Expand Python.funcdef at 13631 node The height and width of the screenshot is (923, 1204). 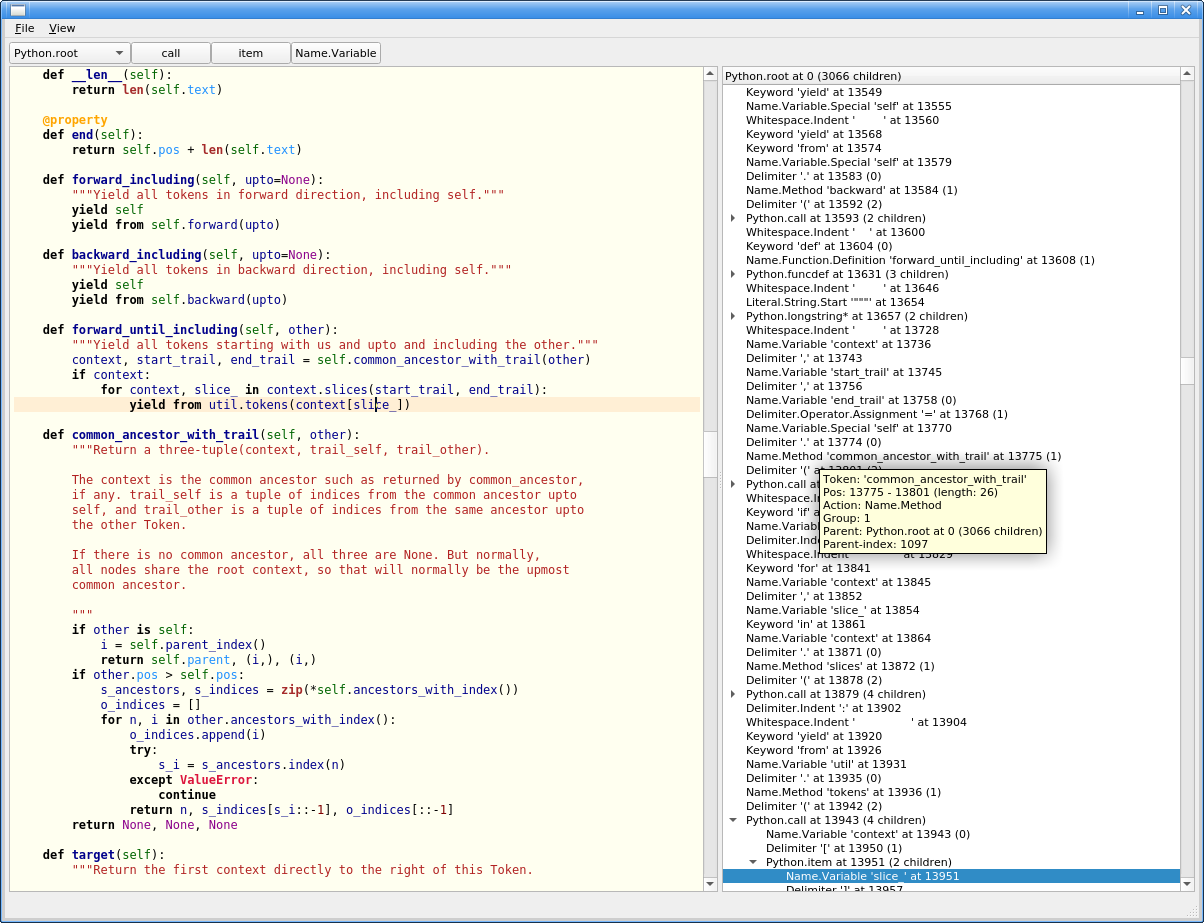[733, 274]
